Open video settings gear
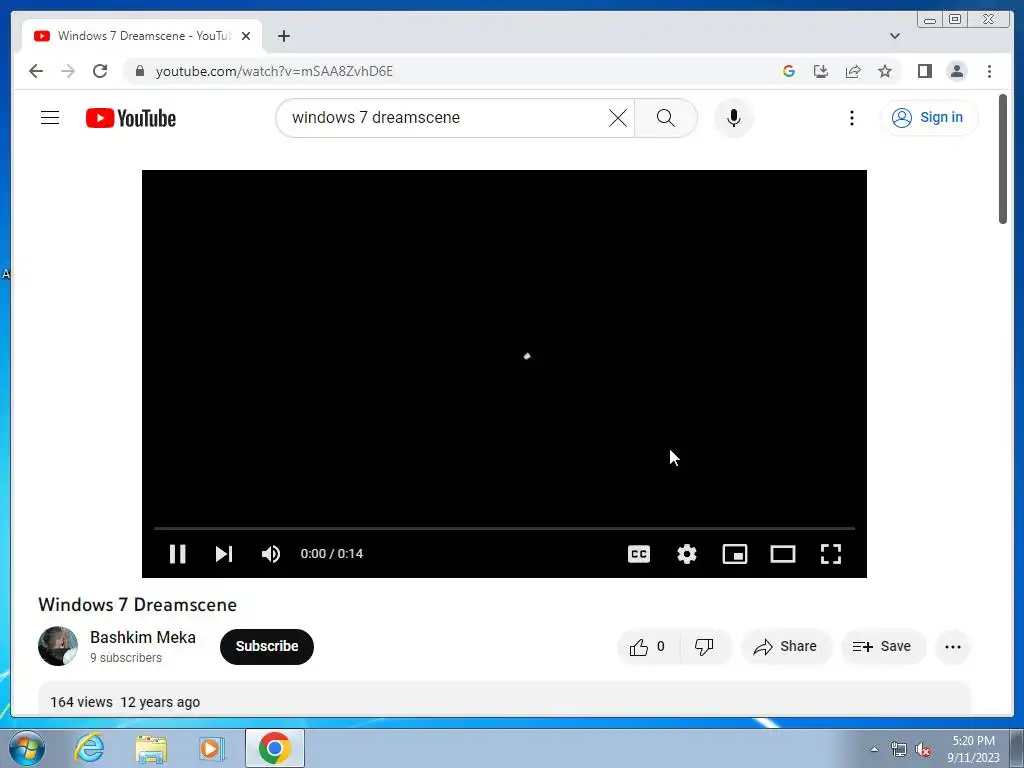 [x=686, y=554]
